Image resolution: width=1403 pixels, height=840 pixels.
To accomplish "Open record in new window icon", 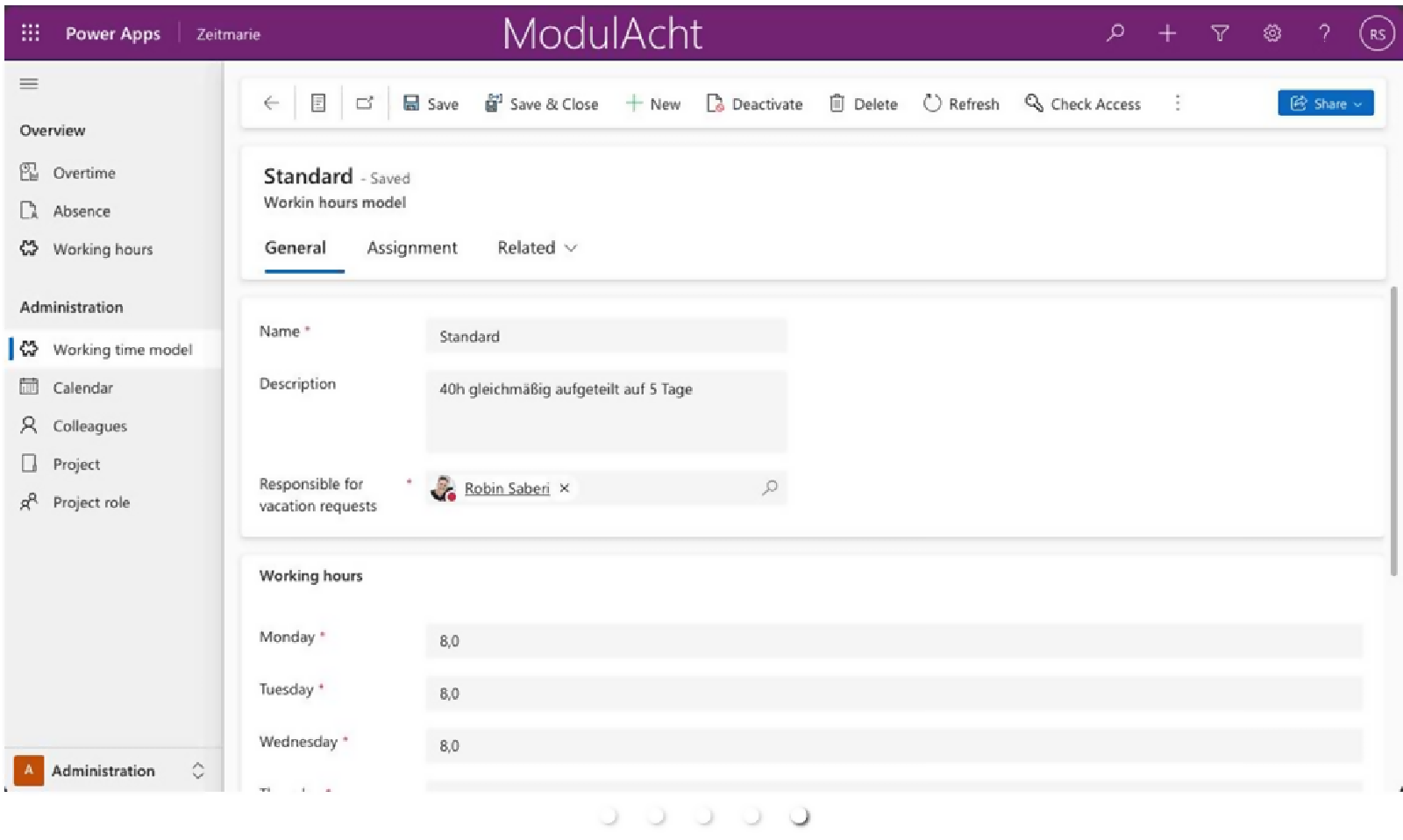I will click(365, 103).
